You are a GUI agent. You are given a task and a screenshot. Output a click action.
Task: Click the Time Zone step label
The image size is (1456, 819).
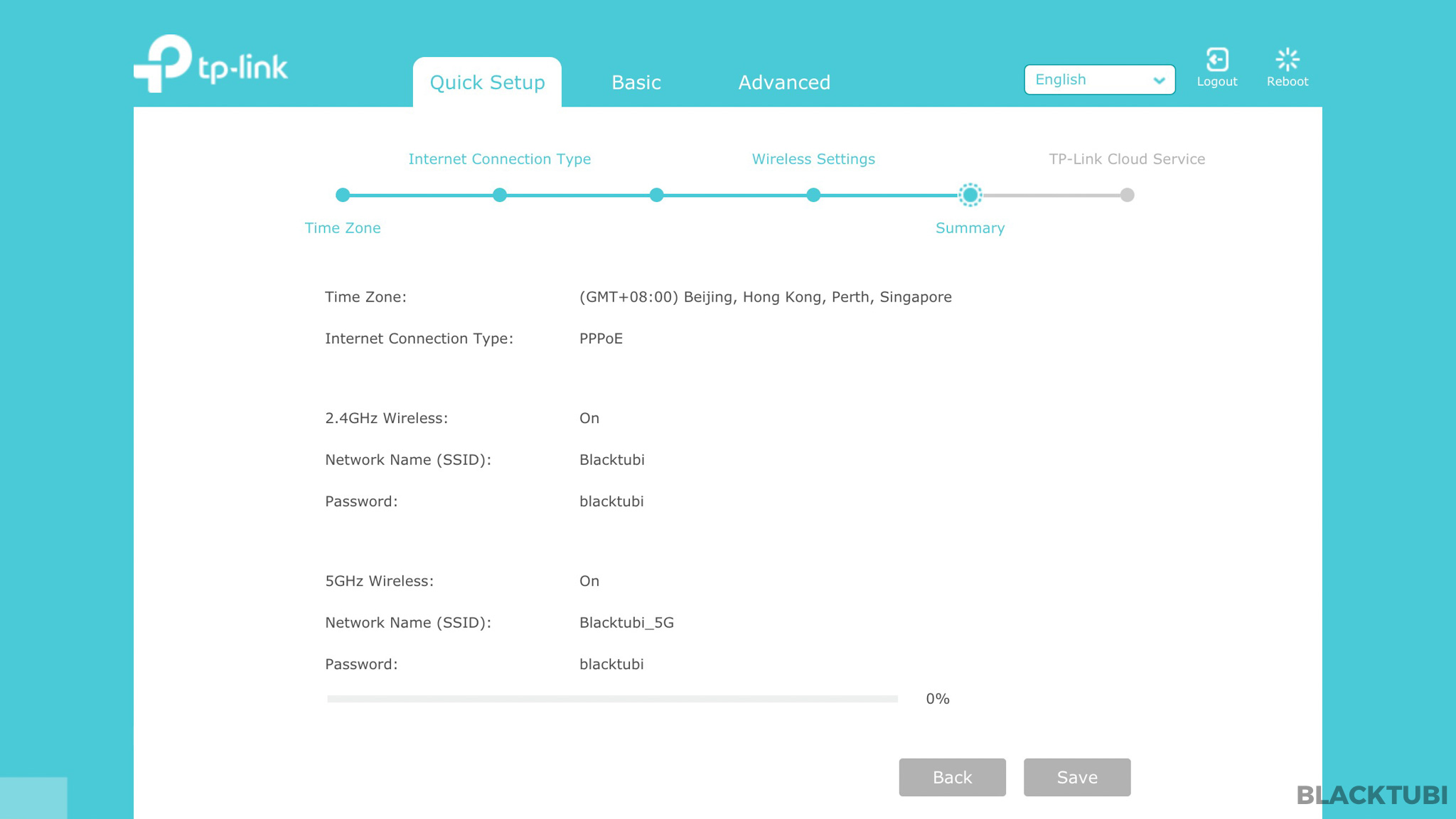[343, 228]
